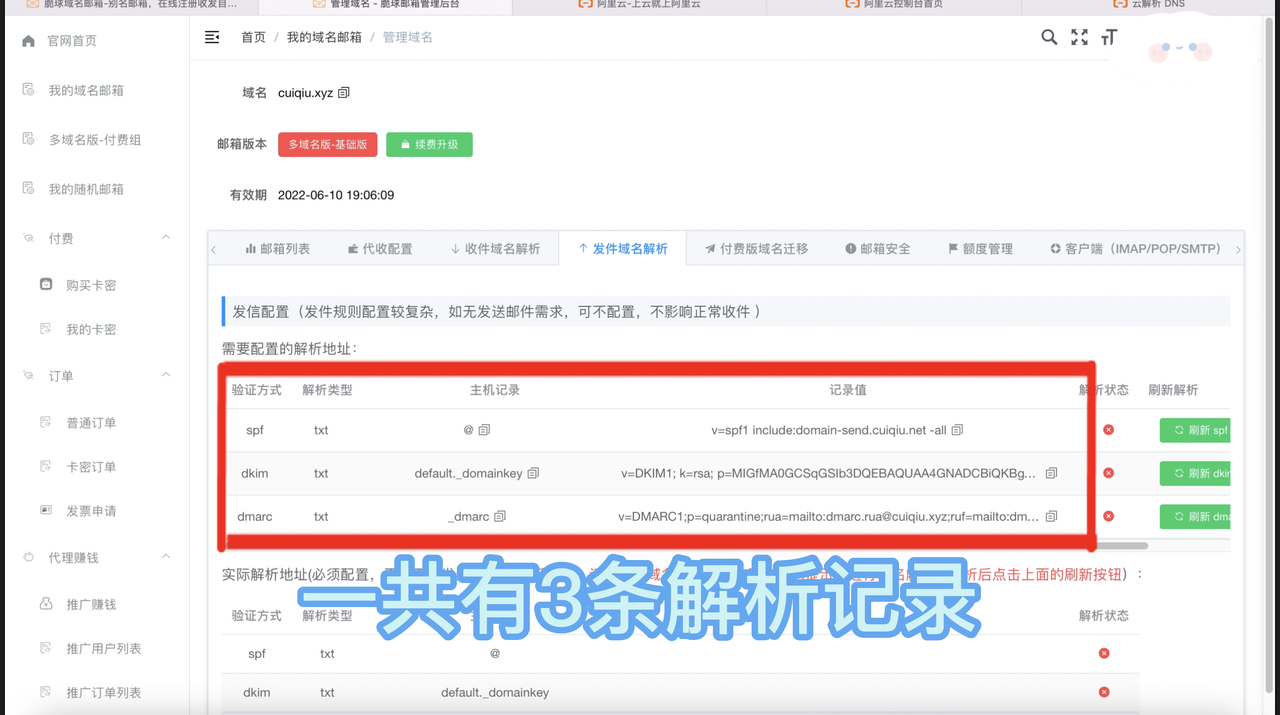The width and height of the screenshot is (1280, 715).
Task: Click the icon beside 推广赚钱
Action: pos(46,604)
